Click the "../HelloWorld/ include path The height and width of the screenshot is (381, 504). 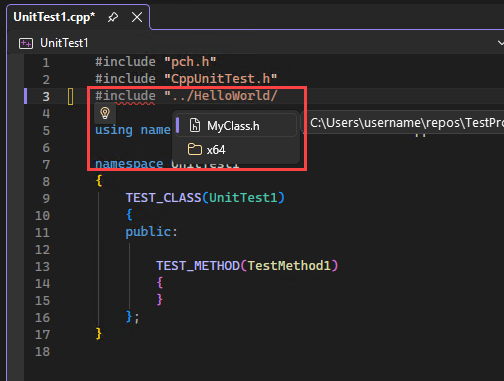(221, 96)
